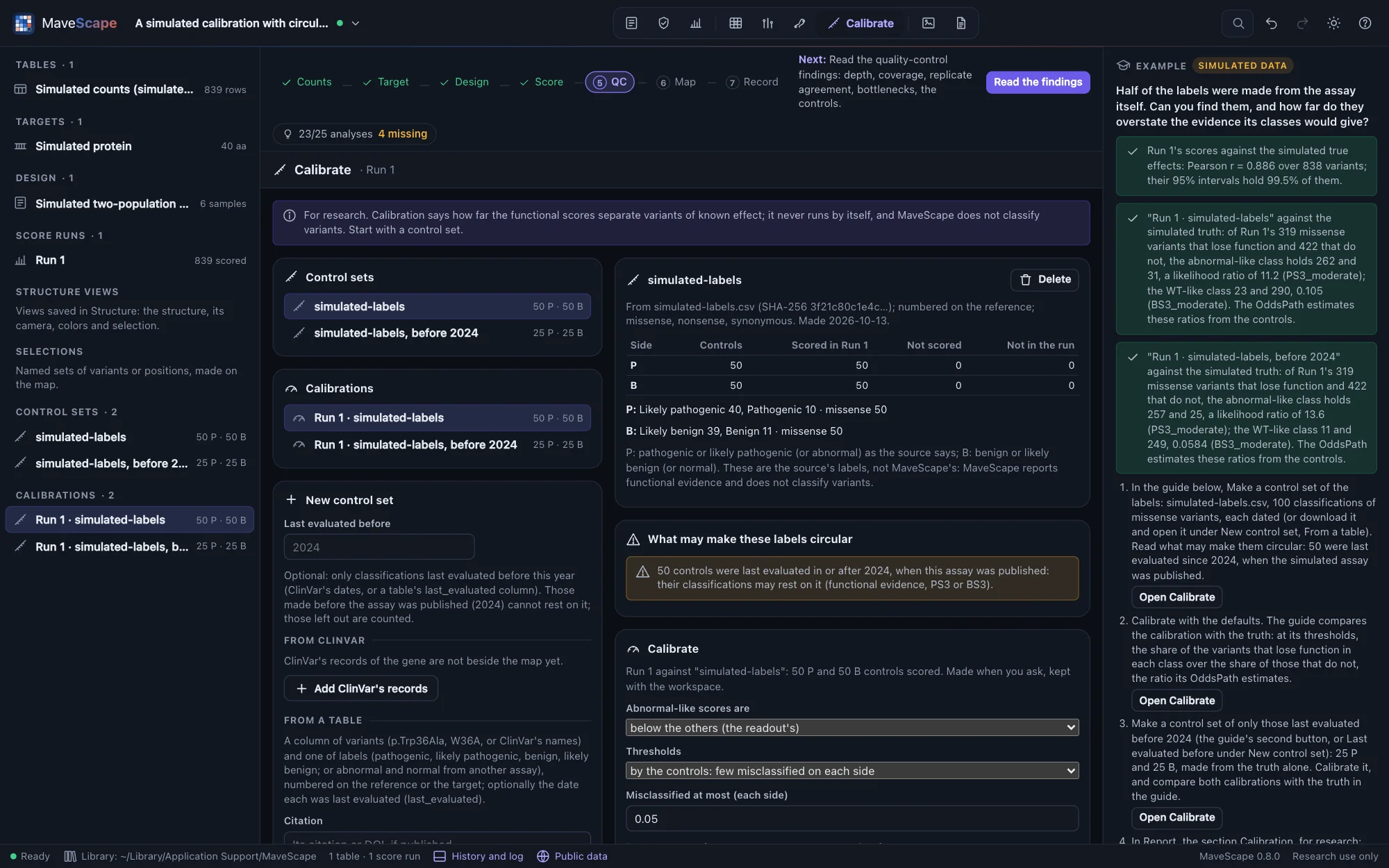Open the text document icon at the toolbar's right end
This screenshot has width=1389, height=868.
961,23
